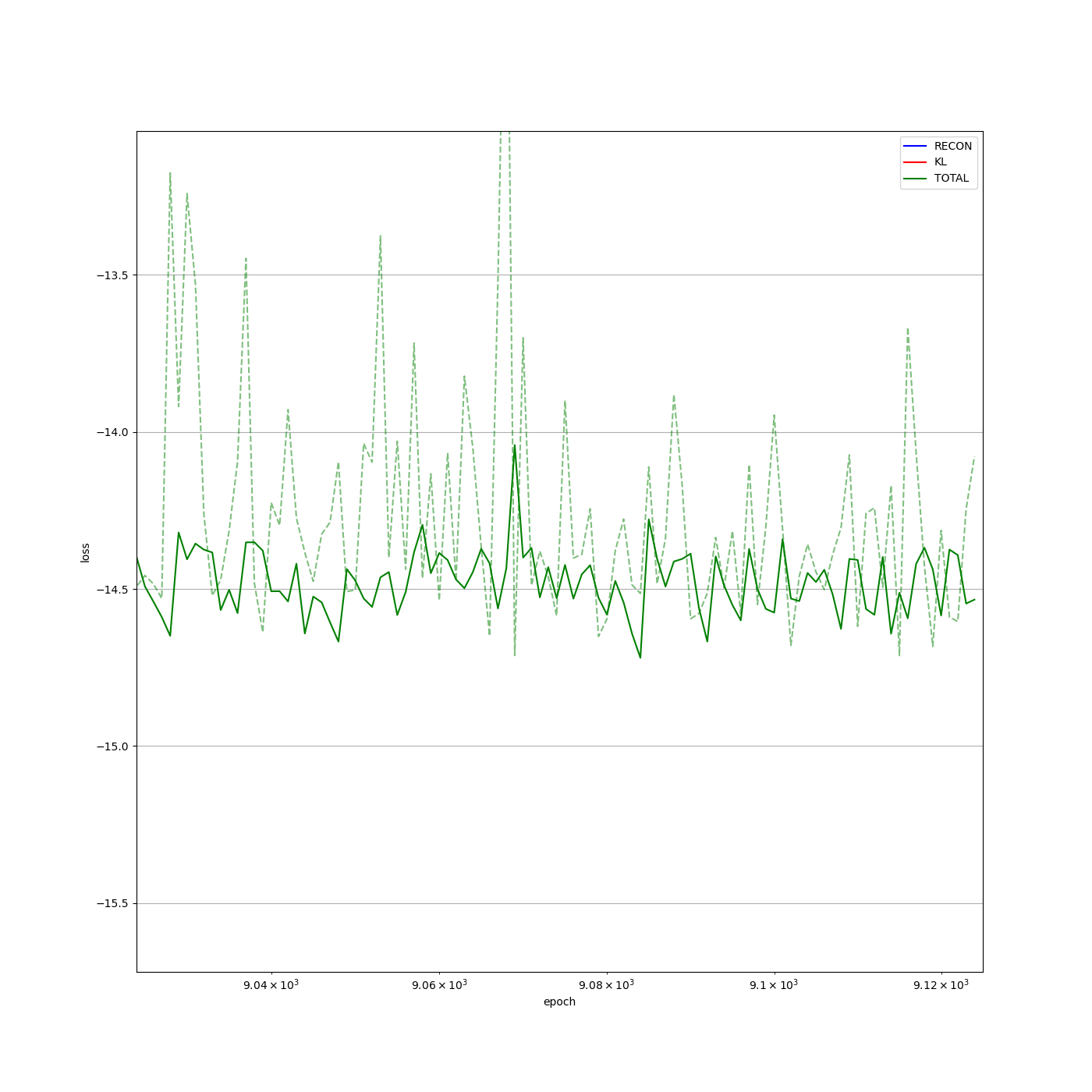Click the 'loss' y-axis label
Image resolution: width=1092 pixels, height=1092 pixels.
click(86, 552)
